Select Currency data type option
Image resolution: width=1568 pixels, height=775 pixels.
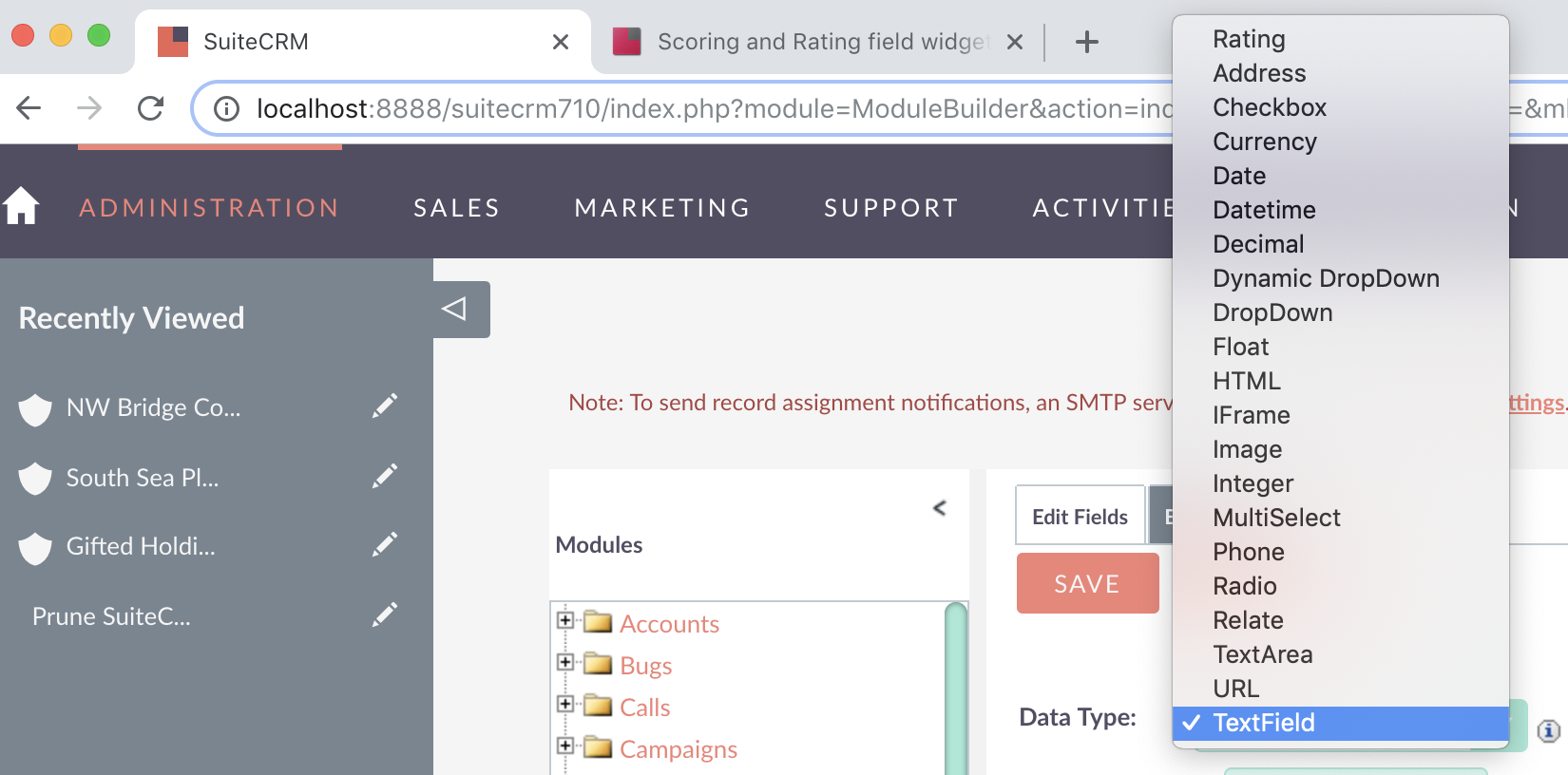click(x=1341, y=142)
